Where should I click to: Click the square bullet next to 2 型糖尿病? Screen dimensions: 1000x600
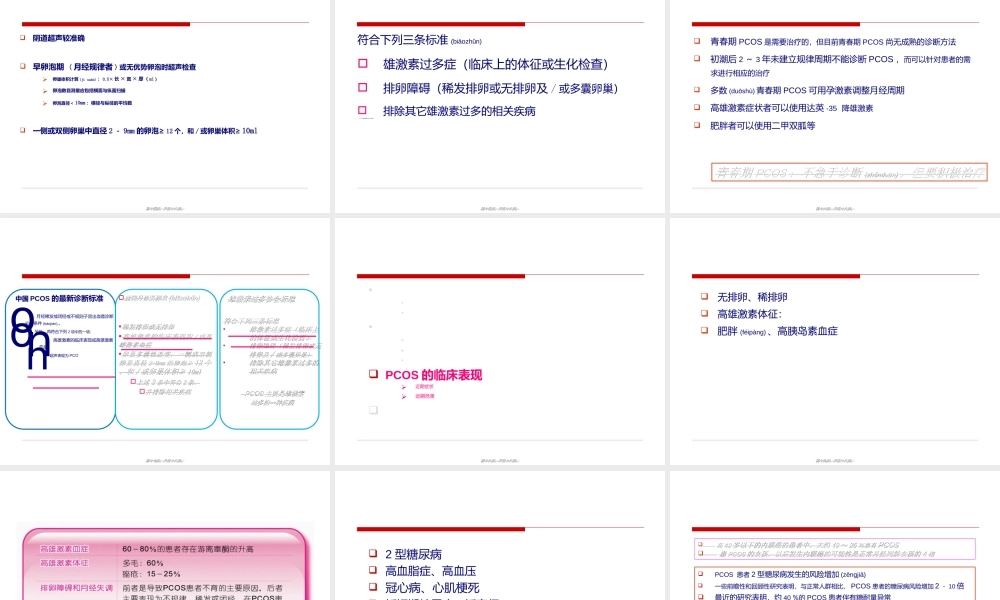click(x=371, y=553)
